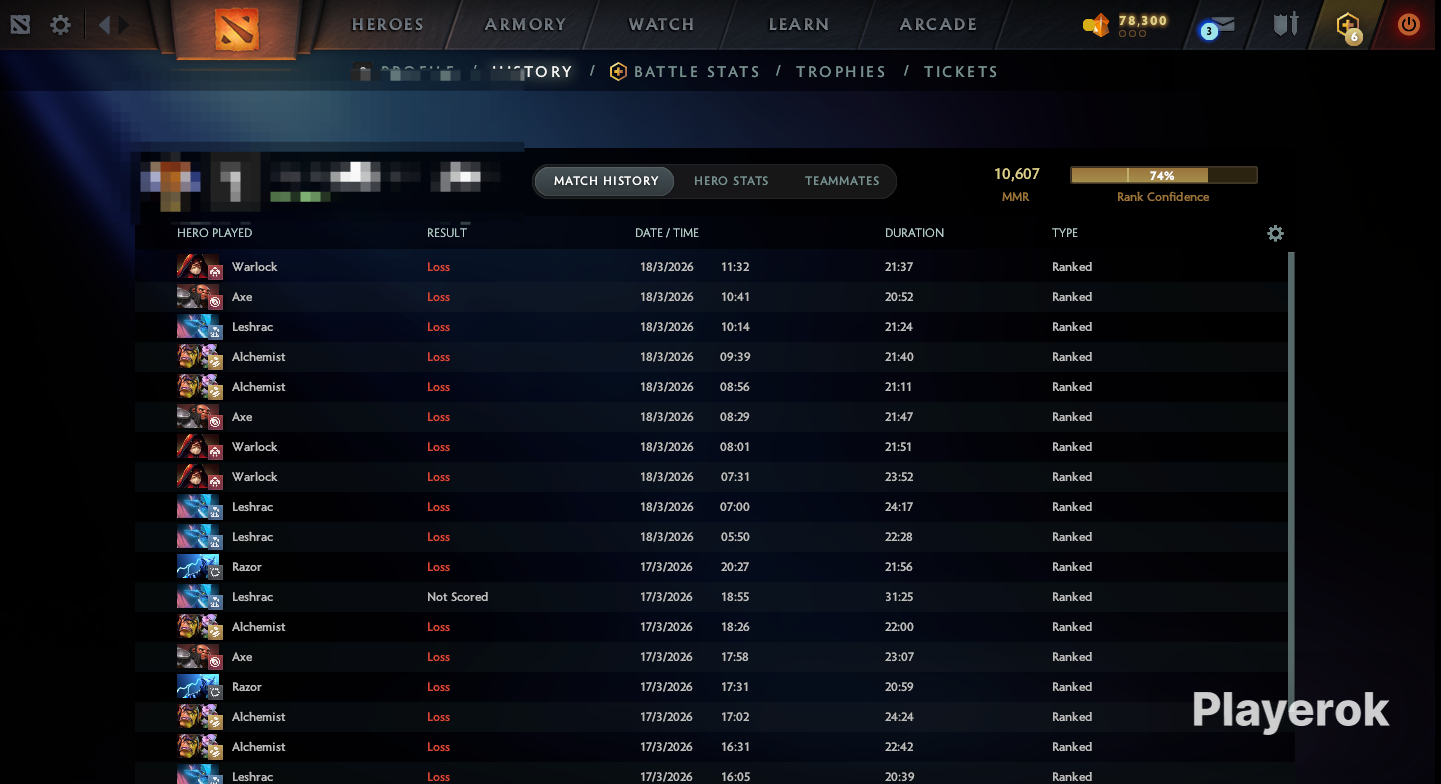Click the shards currency icon
Viewport: 1441px width, 784px height.
pos(1097,26)
